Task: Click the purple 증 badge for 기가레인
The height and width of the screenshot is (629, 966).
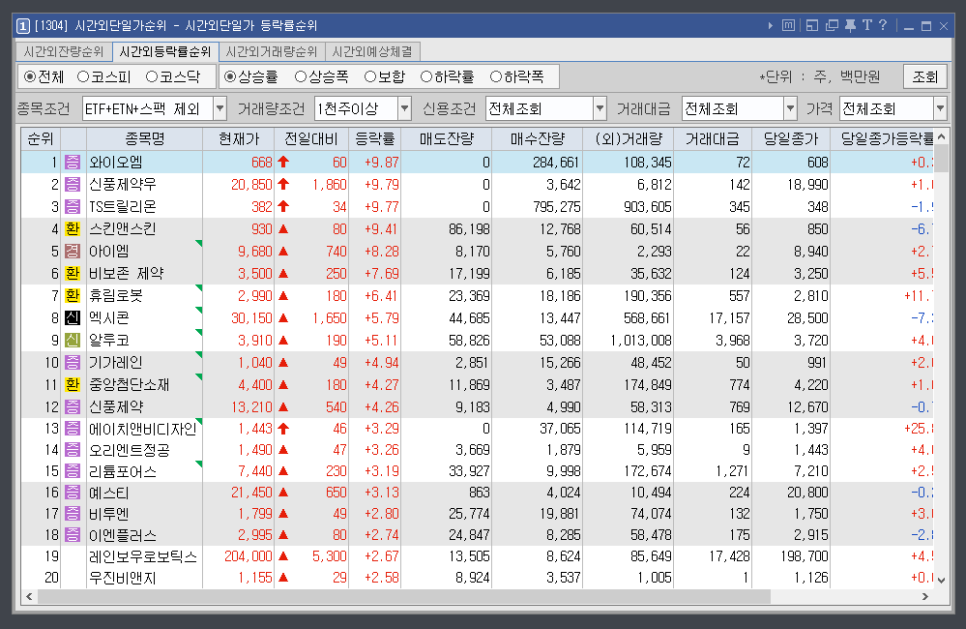Action: point(73,362)
